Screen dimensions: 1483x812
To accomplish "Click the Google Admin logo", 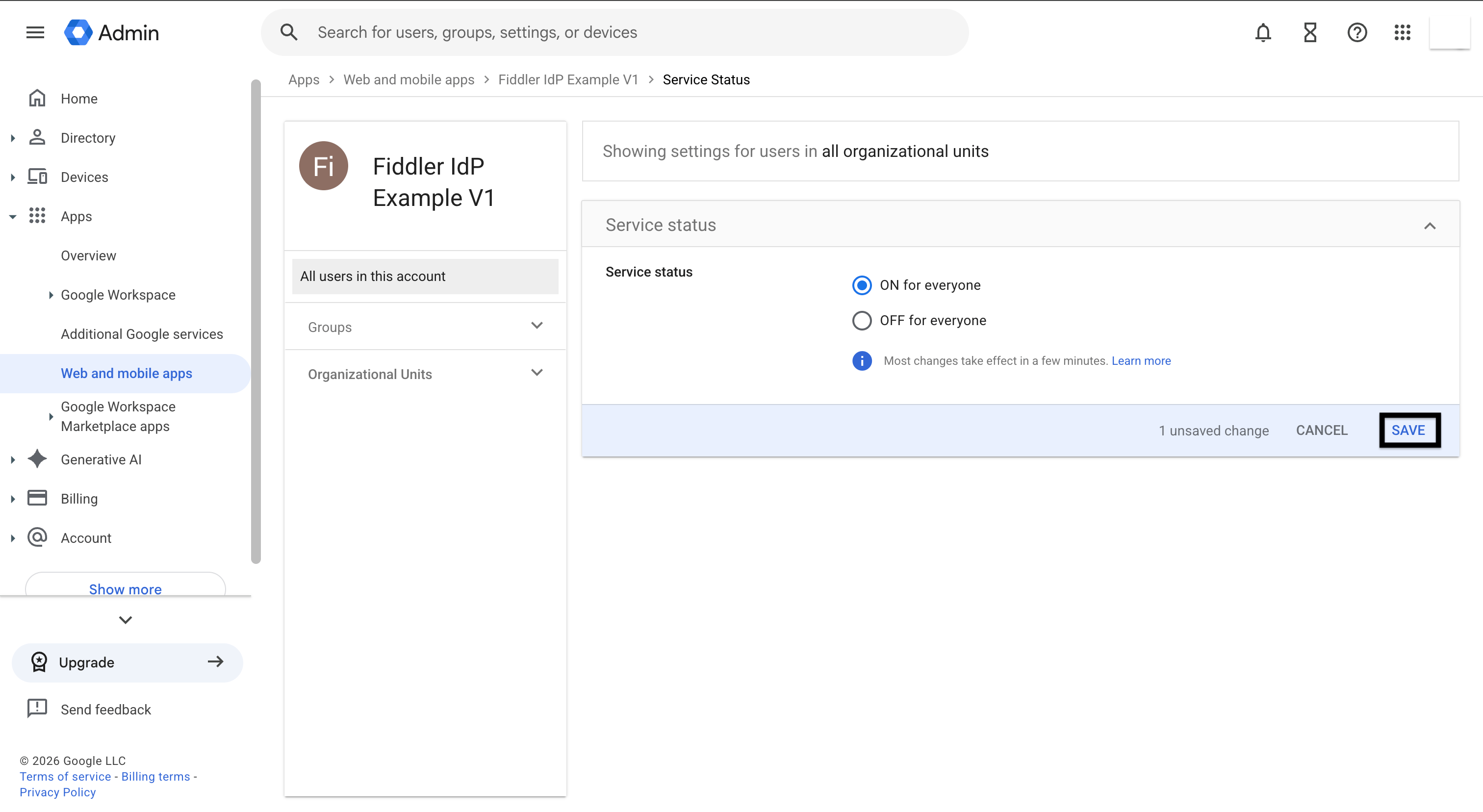I will [112, 32].
